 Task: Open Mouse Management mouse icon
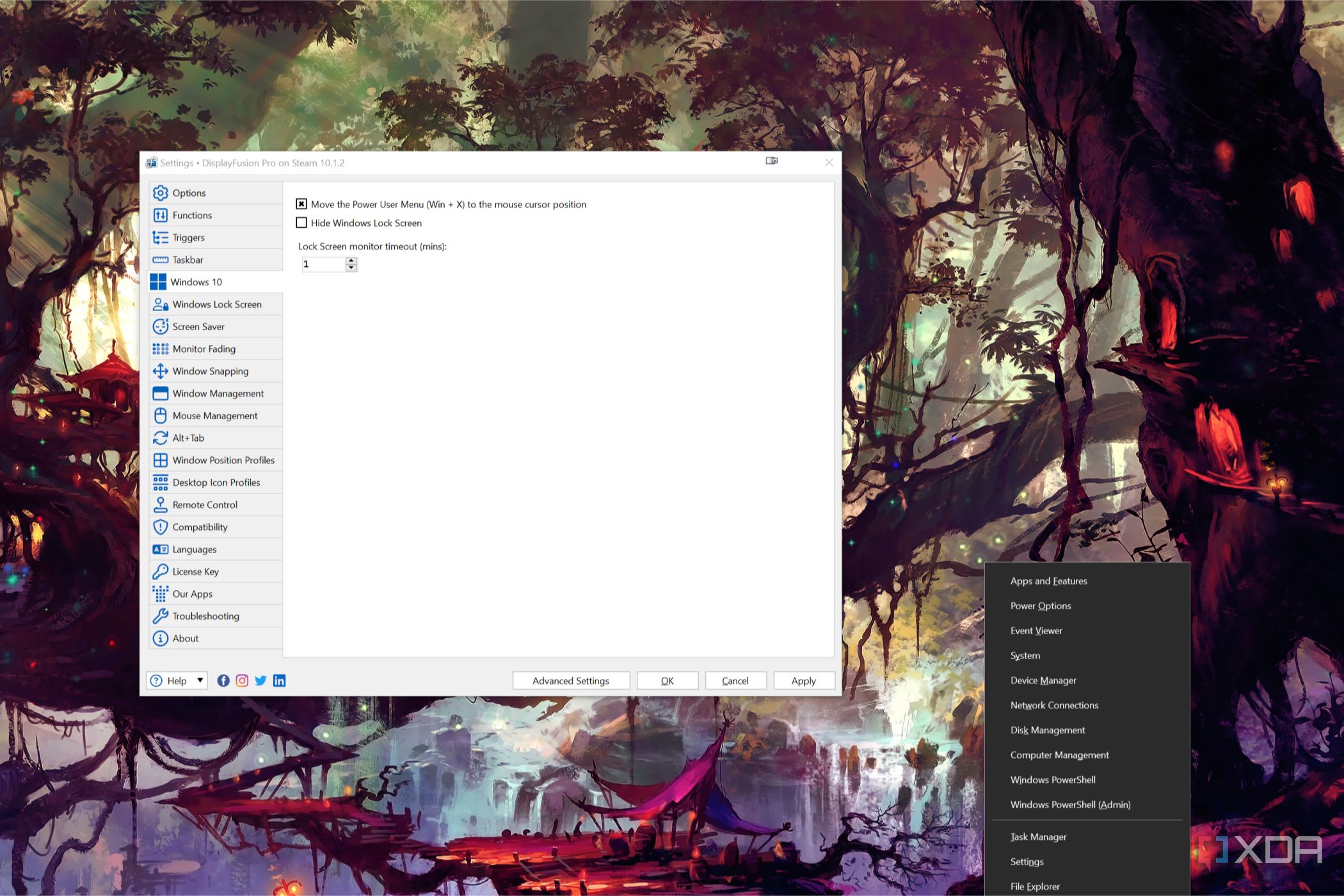pos(160,415)
